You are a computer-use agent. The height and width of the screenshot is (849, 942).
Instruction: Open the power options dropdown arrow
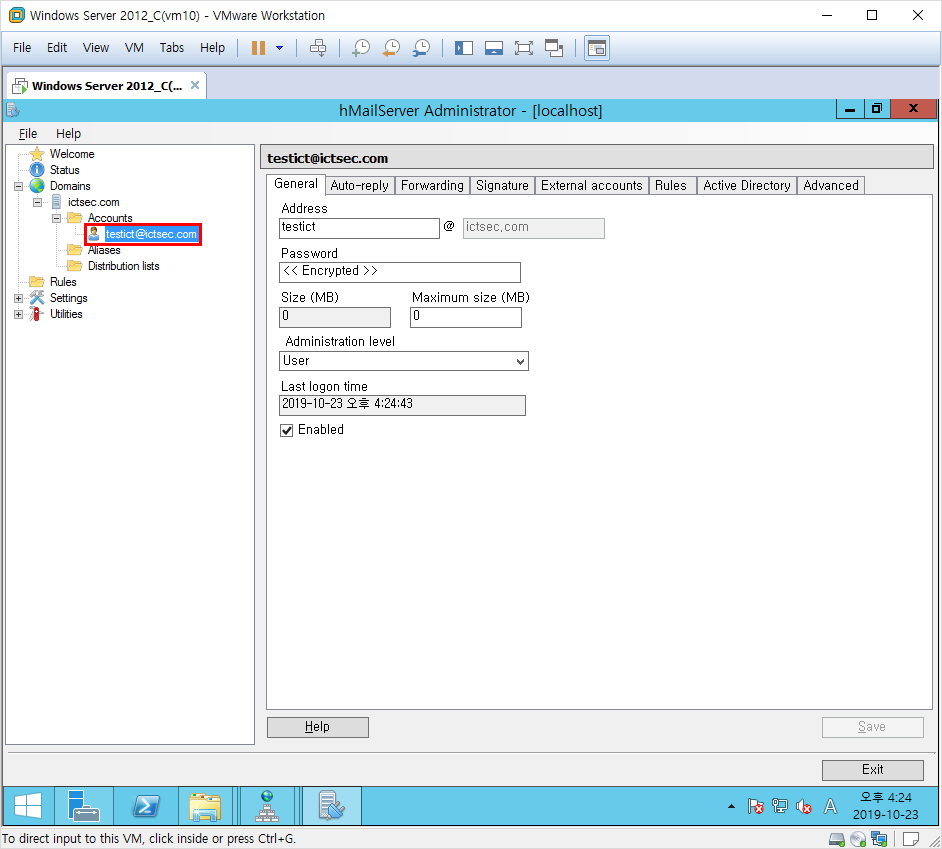(x=279, y=48)
